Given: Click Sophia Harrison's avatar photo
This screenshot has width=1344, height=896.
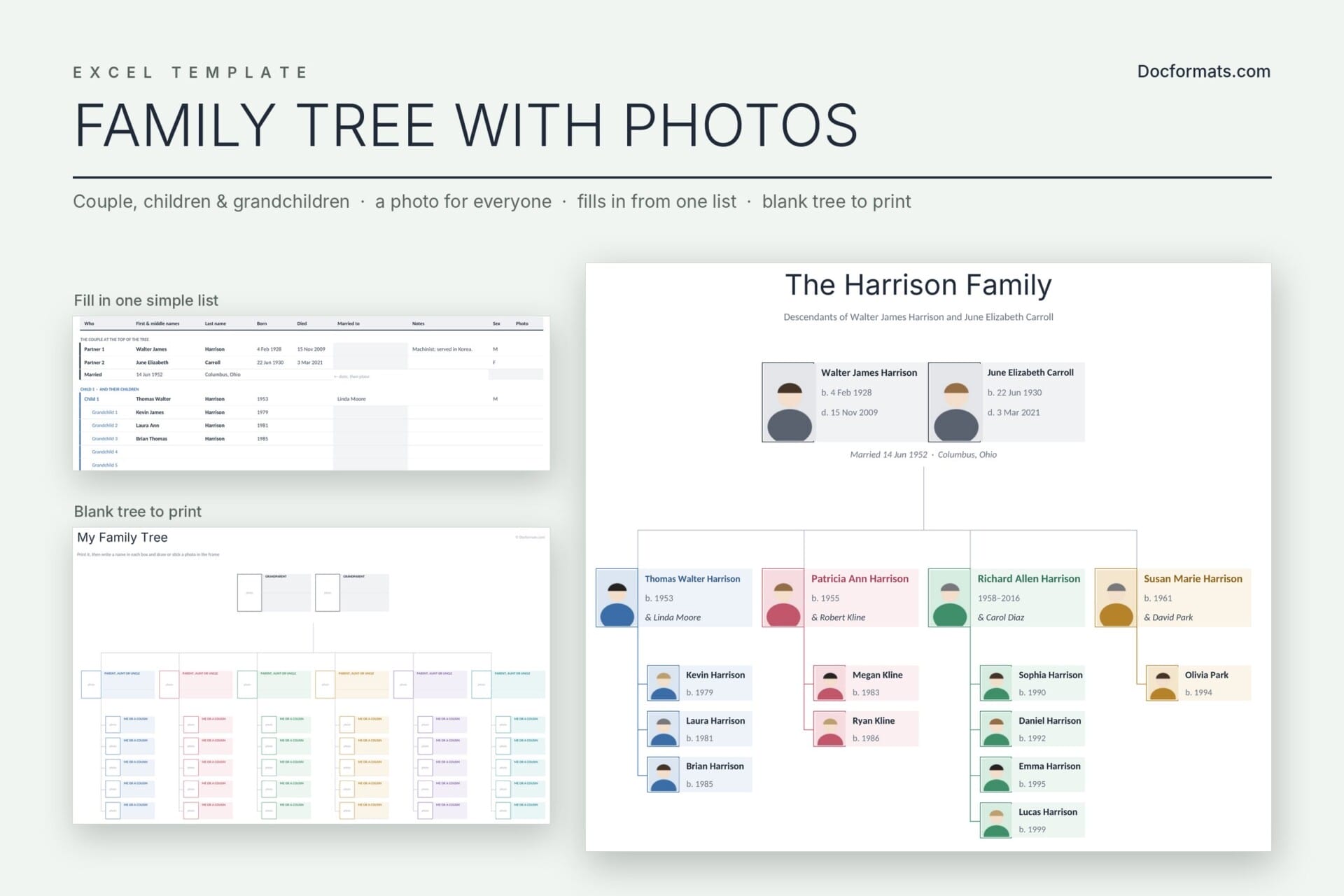Looking at the screenshot, I should (995, 683).
